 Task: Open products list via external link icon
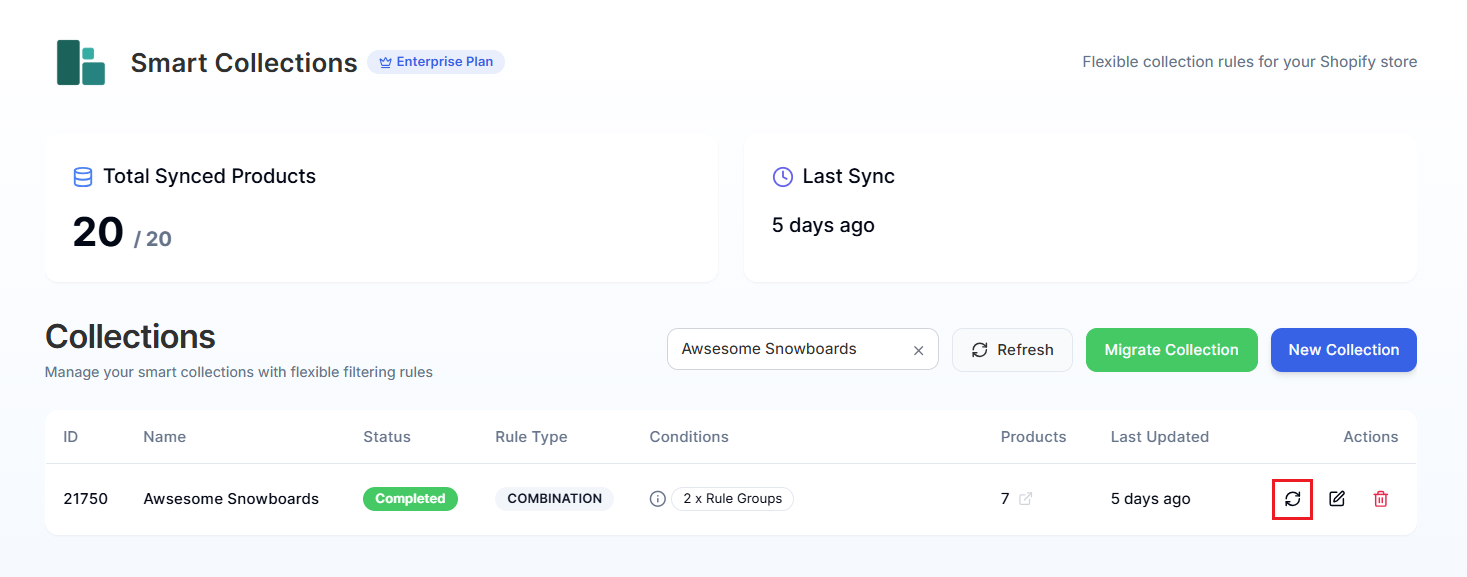point(1024,499)
